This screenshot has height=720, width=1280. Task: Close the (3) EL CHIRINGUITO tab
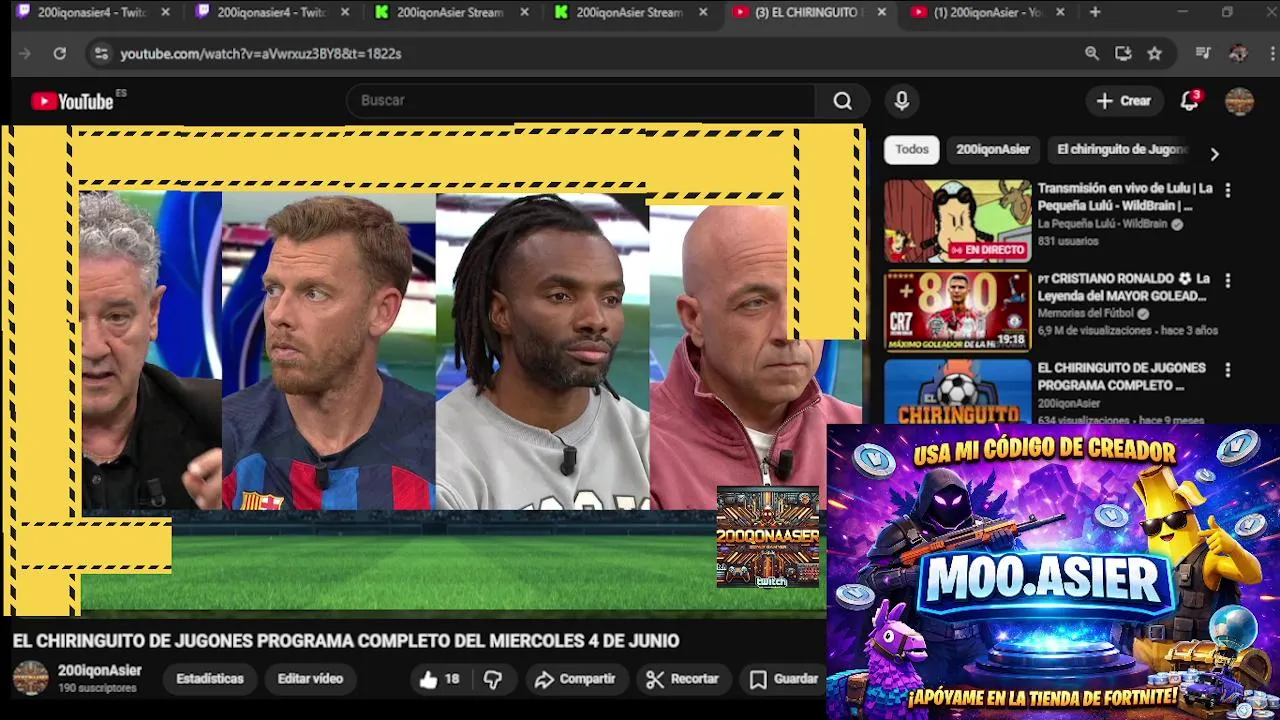(x=881, y=12)
